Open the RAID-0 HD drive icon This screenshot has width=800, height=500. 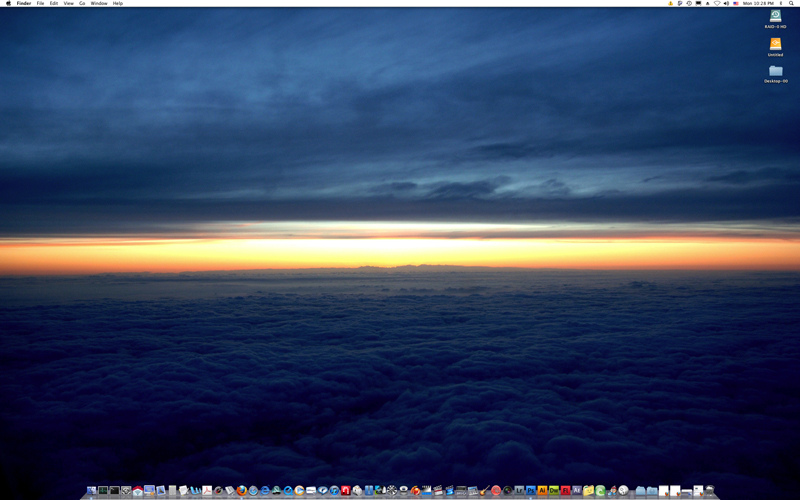[776, 15]
